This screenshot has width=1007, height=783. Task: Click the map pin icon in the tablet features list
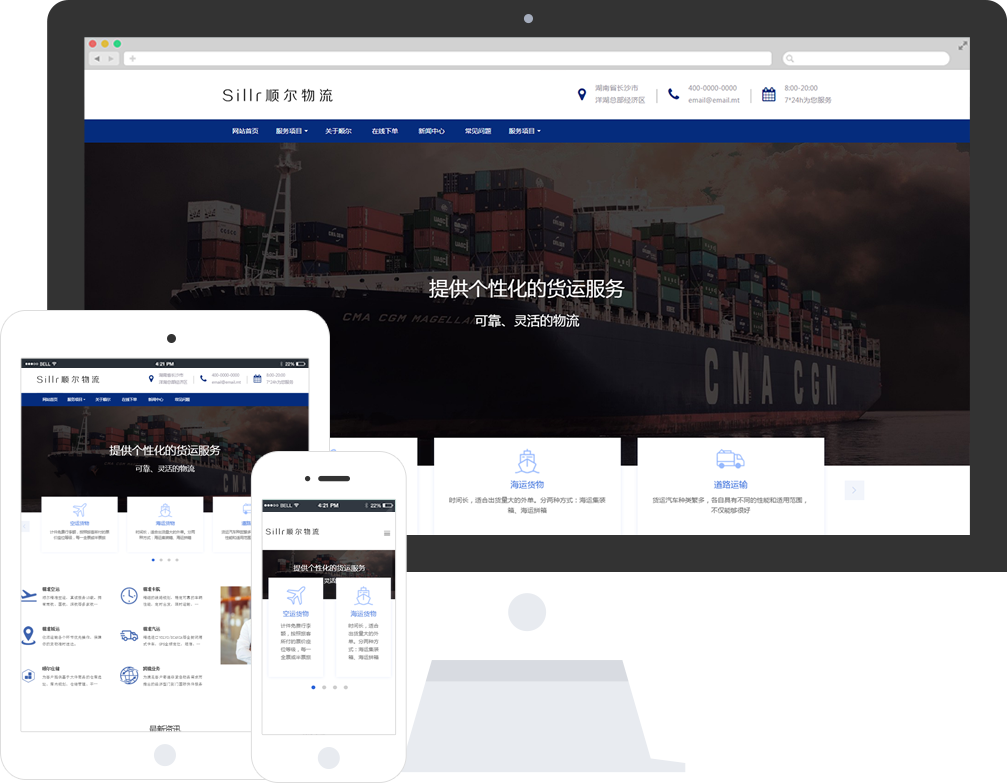[28, 635]
